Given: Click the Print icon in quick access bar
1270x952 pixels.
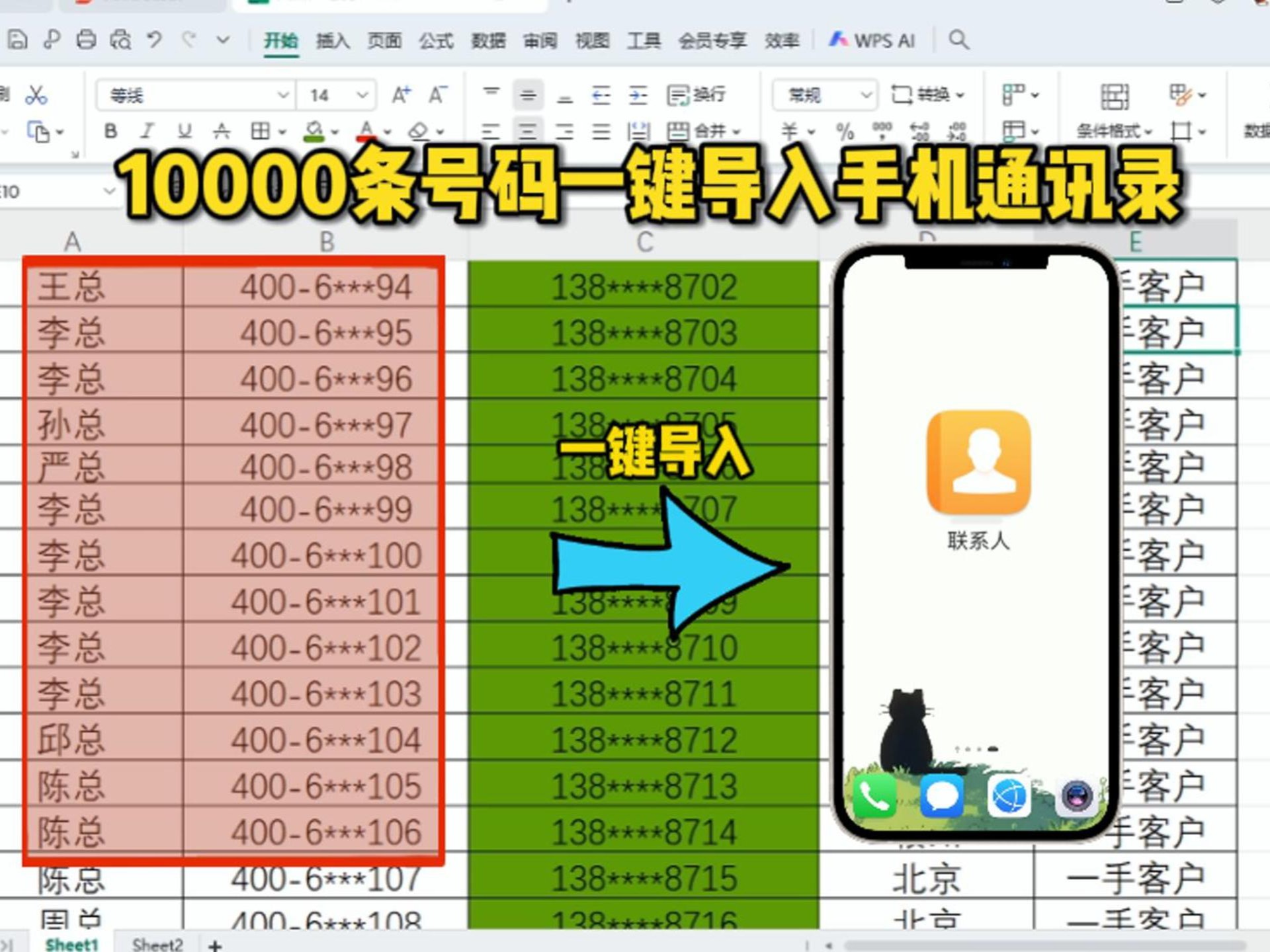Looking at the screenshot, I should tap(87, 40).
